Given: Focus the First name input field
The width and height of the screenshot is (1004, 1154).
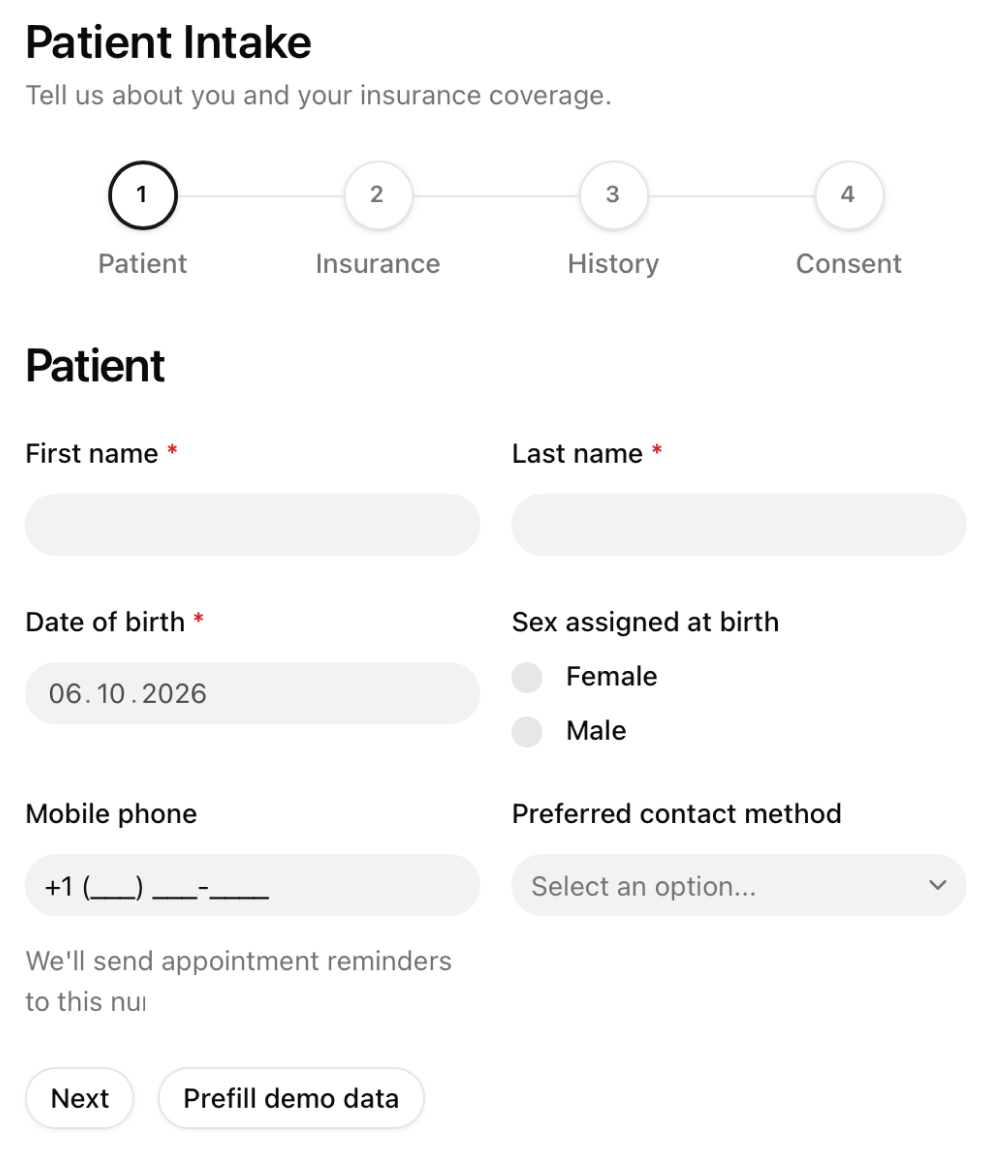Looking at the screenshot, I should click(252, 525).
